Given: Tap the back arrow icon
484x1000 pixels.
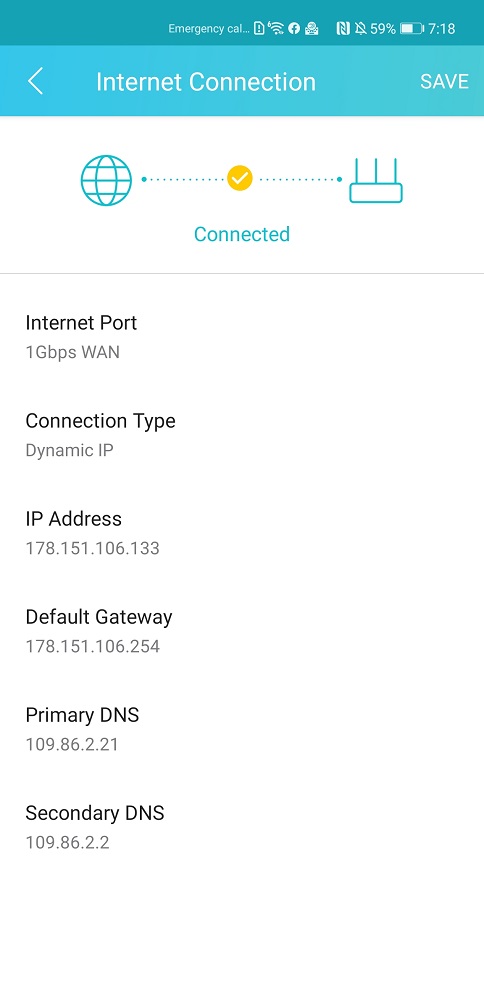Looking at the screenshot, I should pyautogui.click(x=35, y=82).
